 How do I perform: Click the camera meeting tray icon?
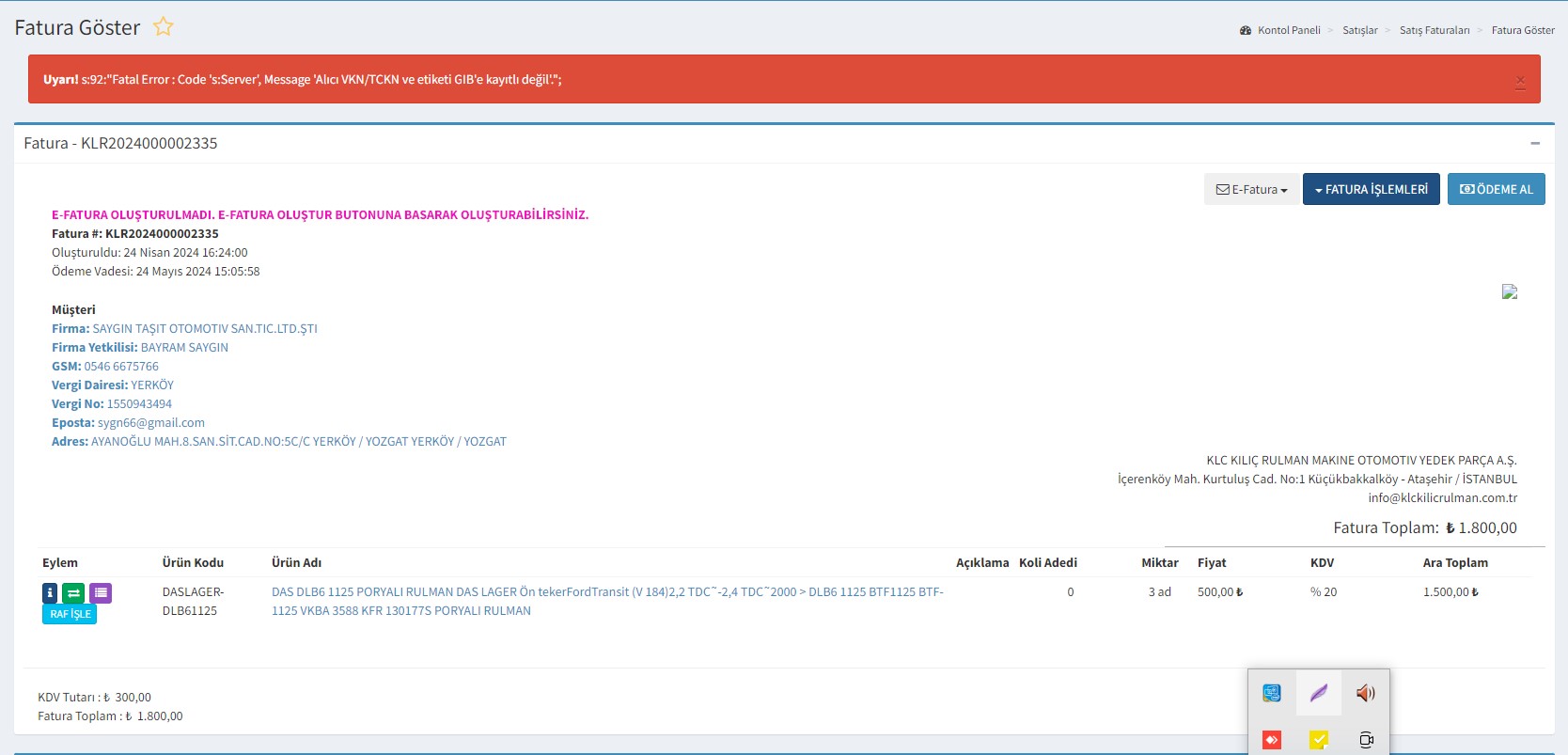pyautogui.click(x=1366, y=740)
